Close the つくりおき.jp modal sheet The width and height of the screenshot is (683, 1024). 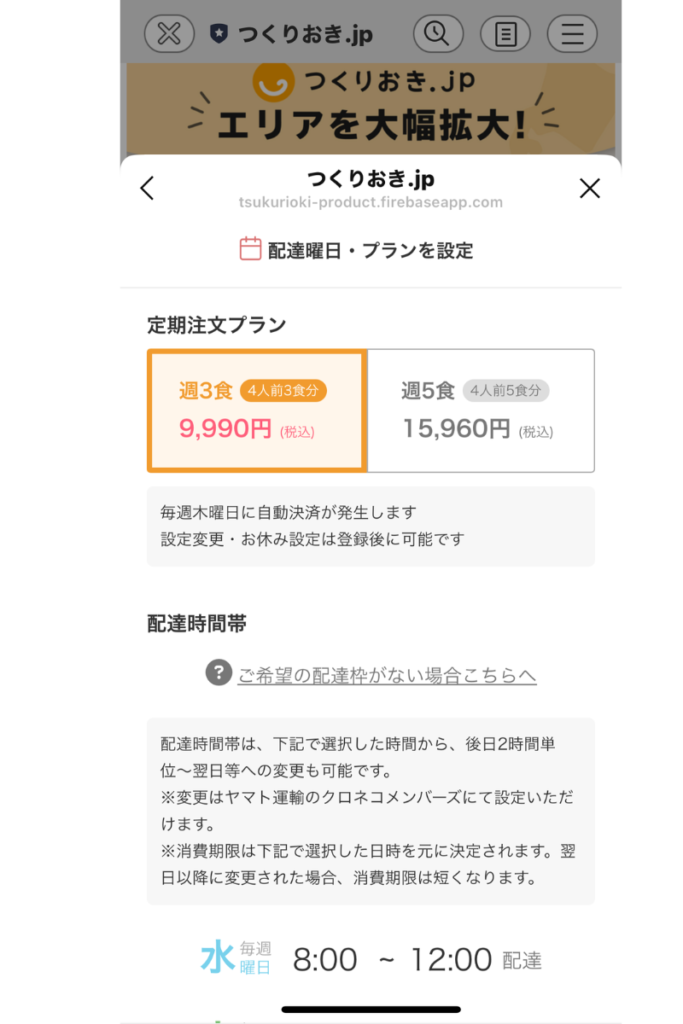coord(590,188)
